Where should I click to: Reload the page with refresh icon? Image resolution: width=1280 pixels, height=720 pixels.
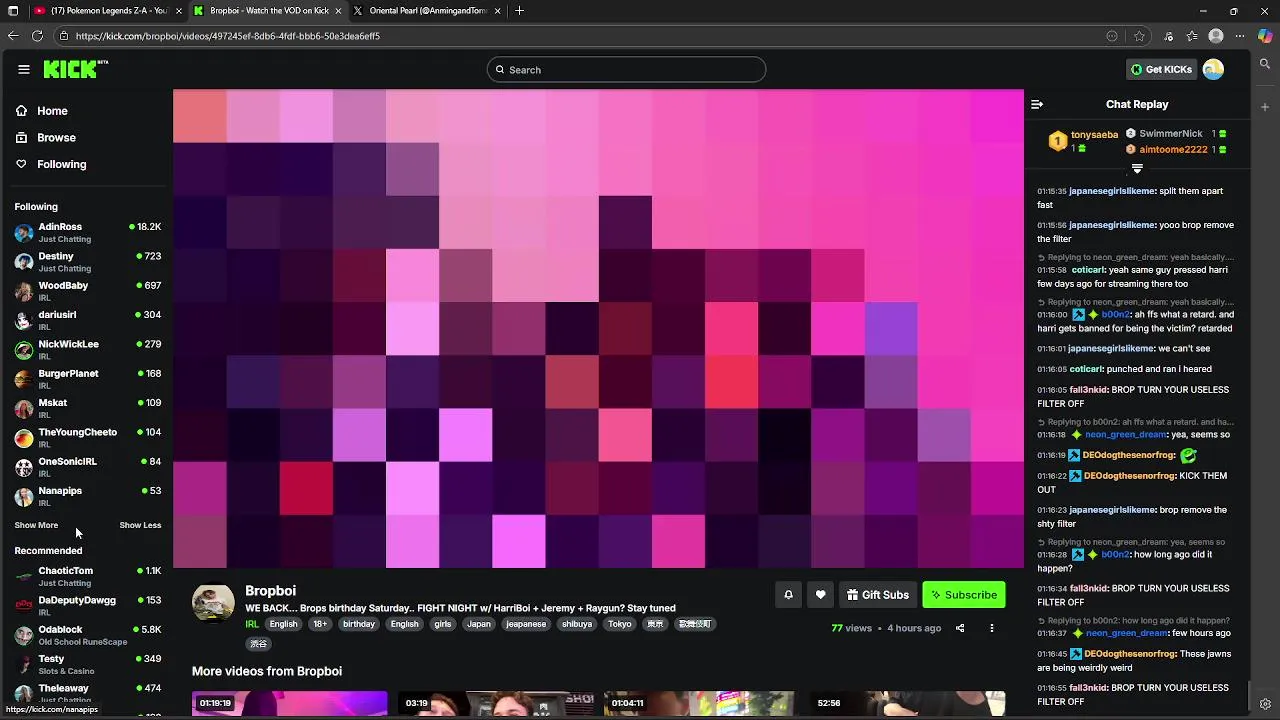(37, 36)
